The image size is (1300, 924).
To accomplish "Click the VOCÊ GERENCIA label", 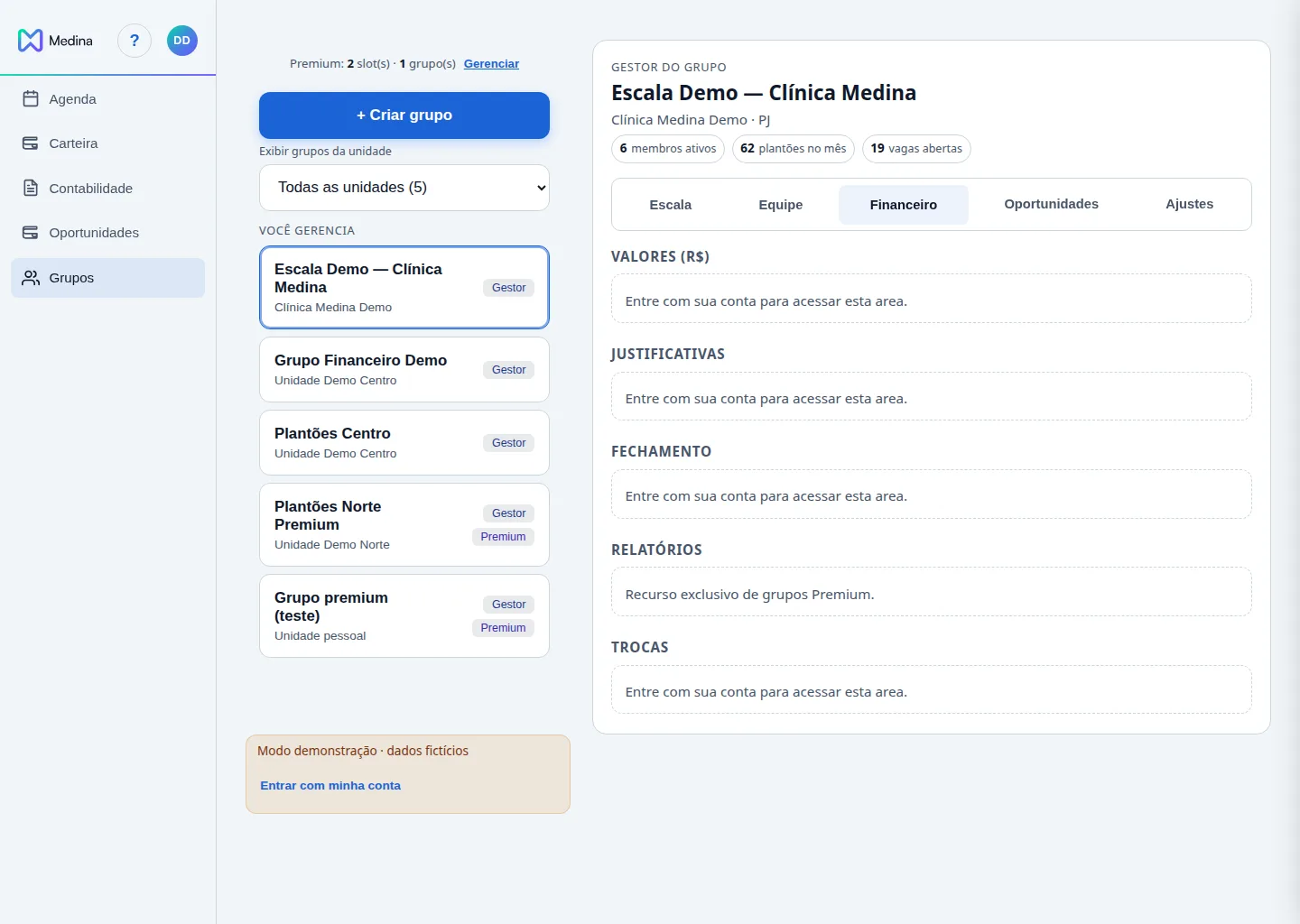I will pos(307,231).
